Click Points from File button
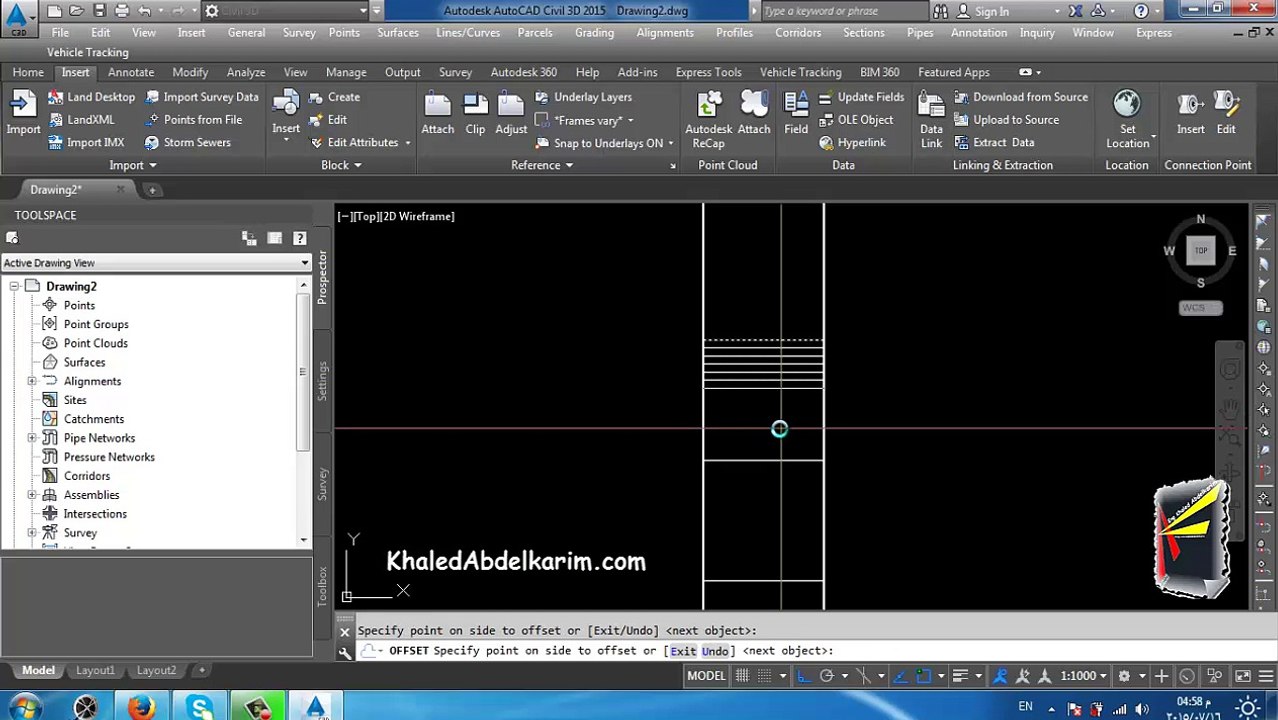The width and height of the screenshot is (1278, 720). pos(193,119)
